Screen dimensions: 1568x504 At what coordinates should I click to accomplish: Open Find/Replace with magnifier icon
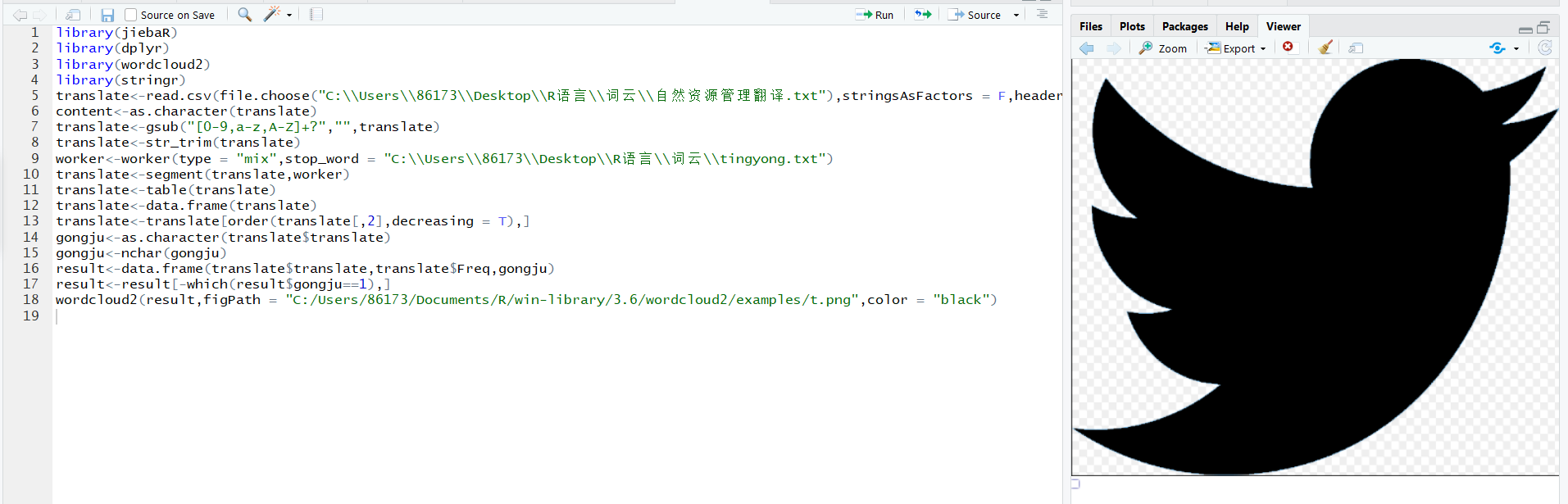[244, 14]
